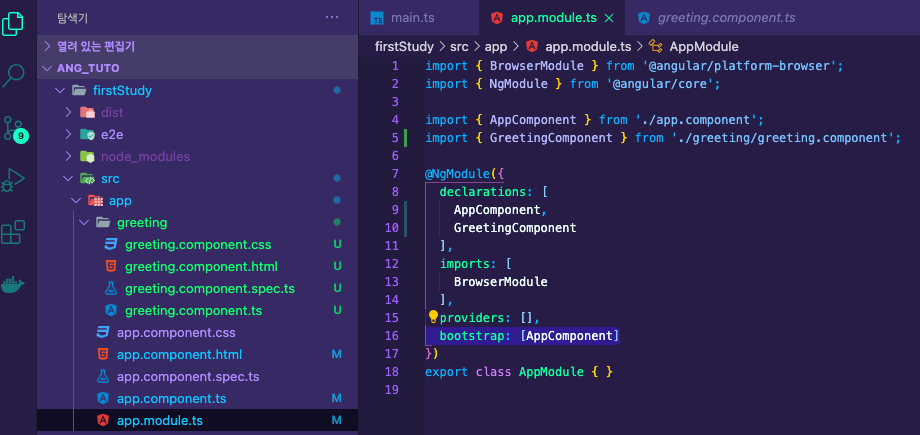Click the src folder icon
The width and height of the screenshot is (920, 435).
pos(87,178)
